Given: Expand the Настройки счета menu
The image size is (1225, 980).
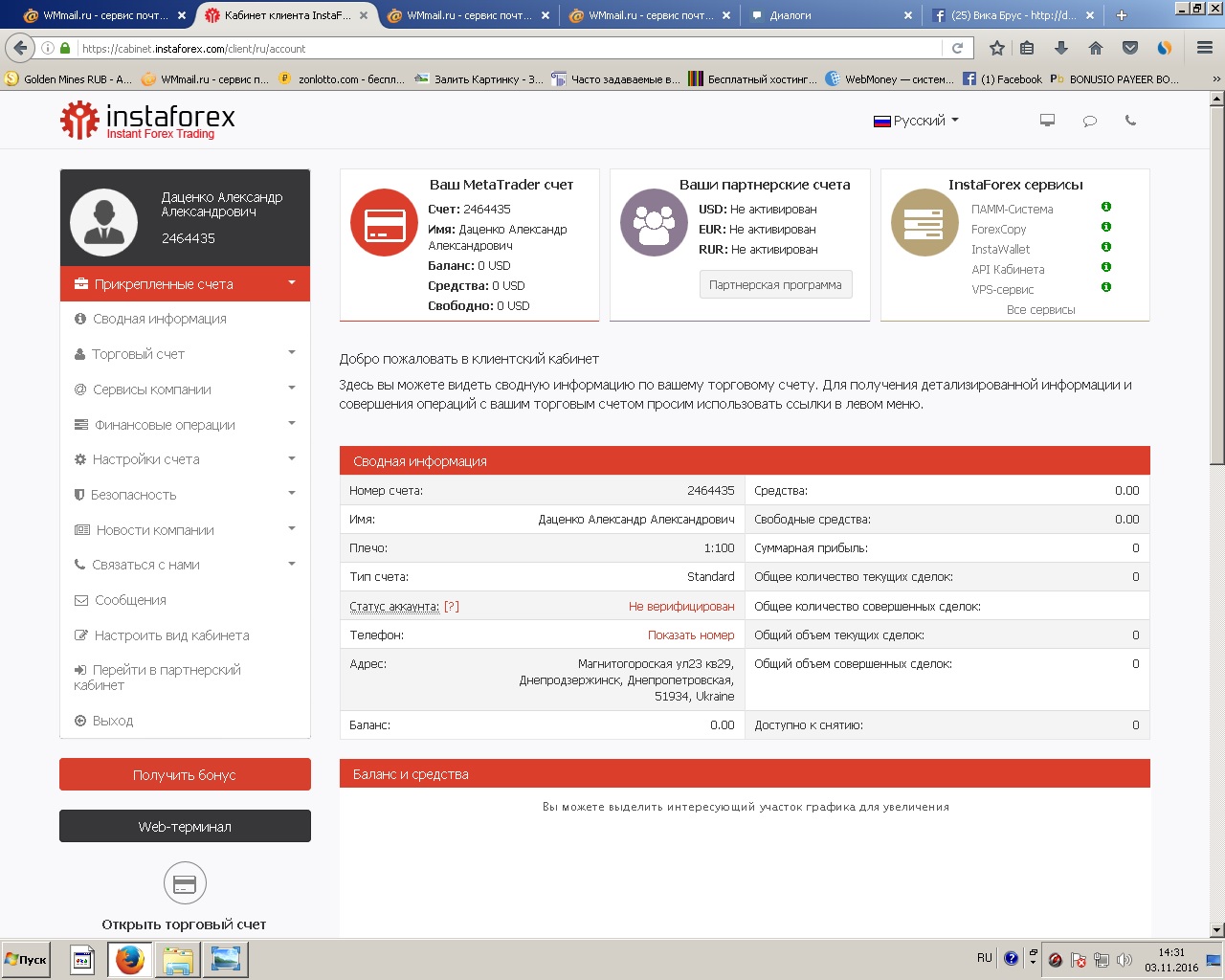Looking at the screenshot, I should 185,459.
